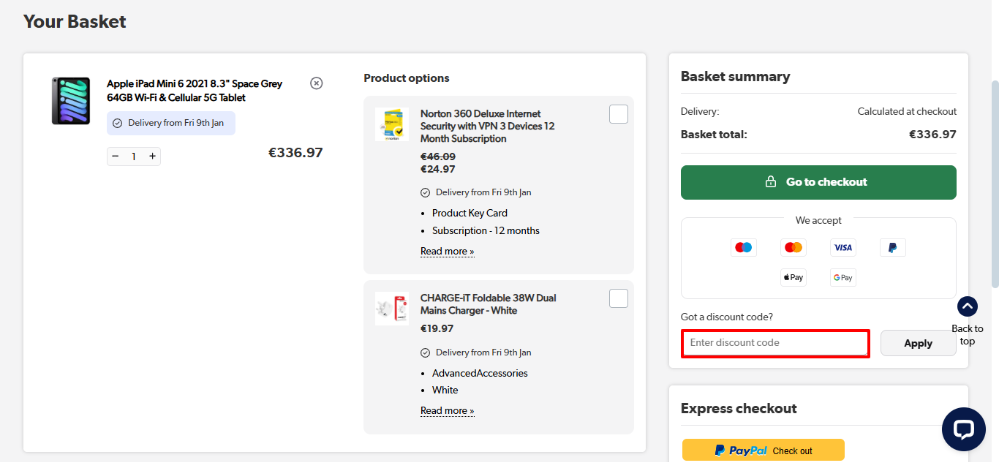This screenshot has width=999, height=462.
Task: Click Norton discounted price €24.97
Action: click(x=438, y=169)
